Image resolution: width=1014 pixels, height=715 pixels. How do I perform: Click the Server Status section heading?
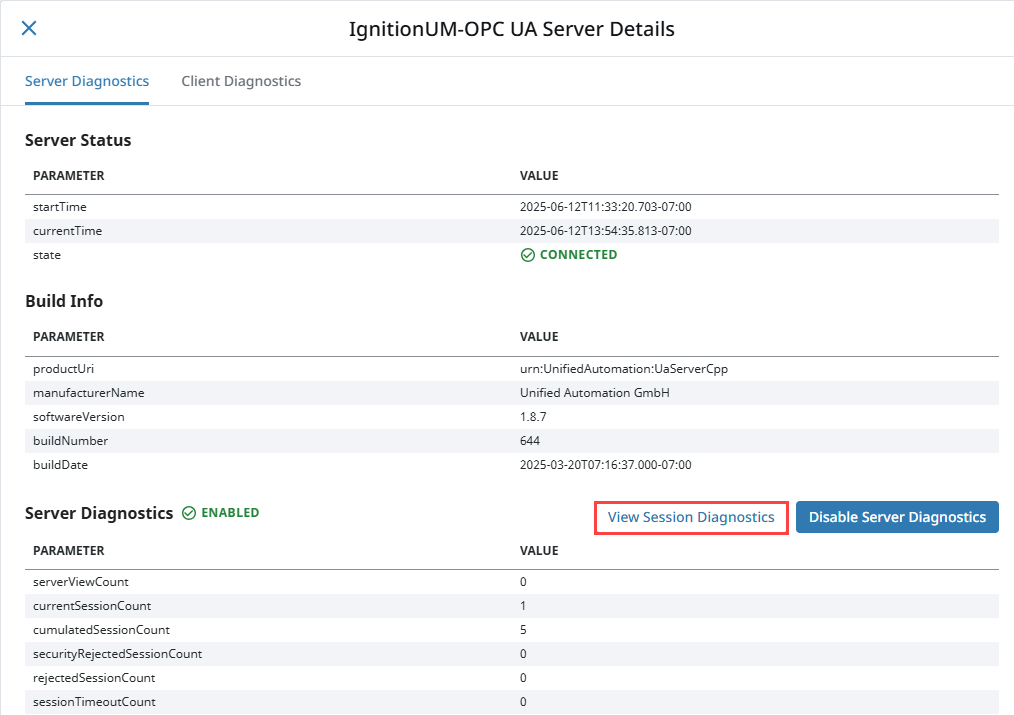[78, 140]
